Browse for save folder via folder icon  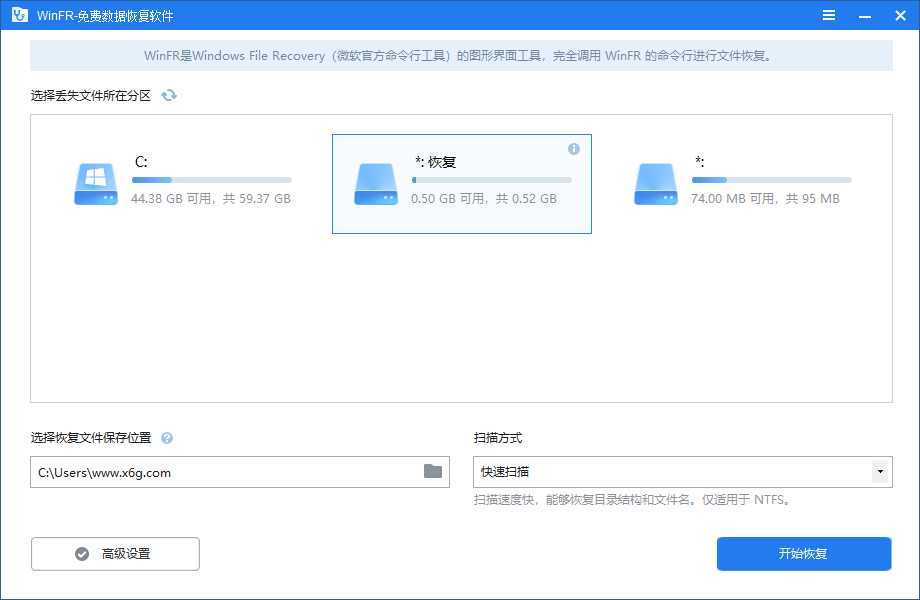(x=433, y=472)
